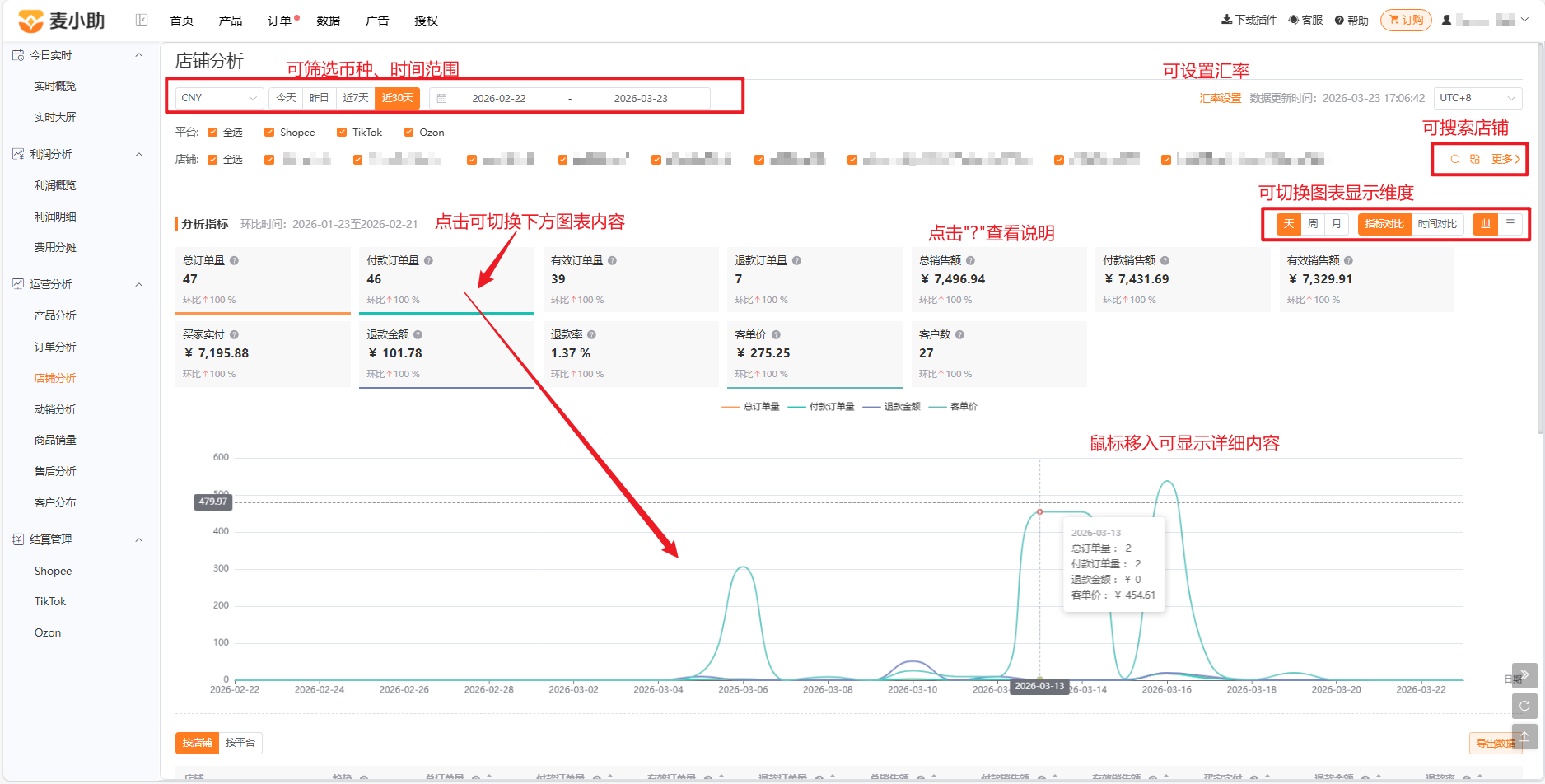Switch to bar chart view icon
Viewport: 1545px width, 784px height.
1486,223
